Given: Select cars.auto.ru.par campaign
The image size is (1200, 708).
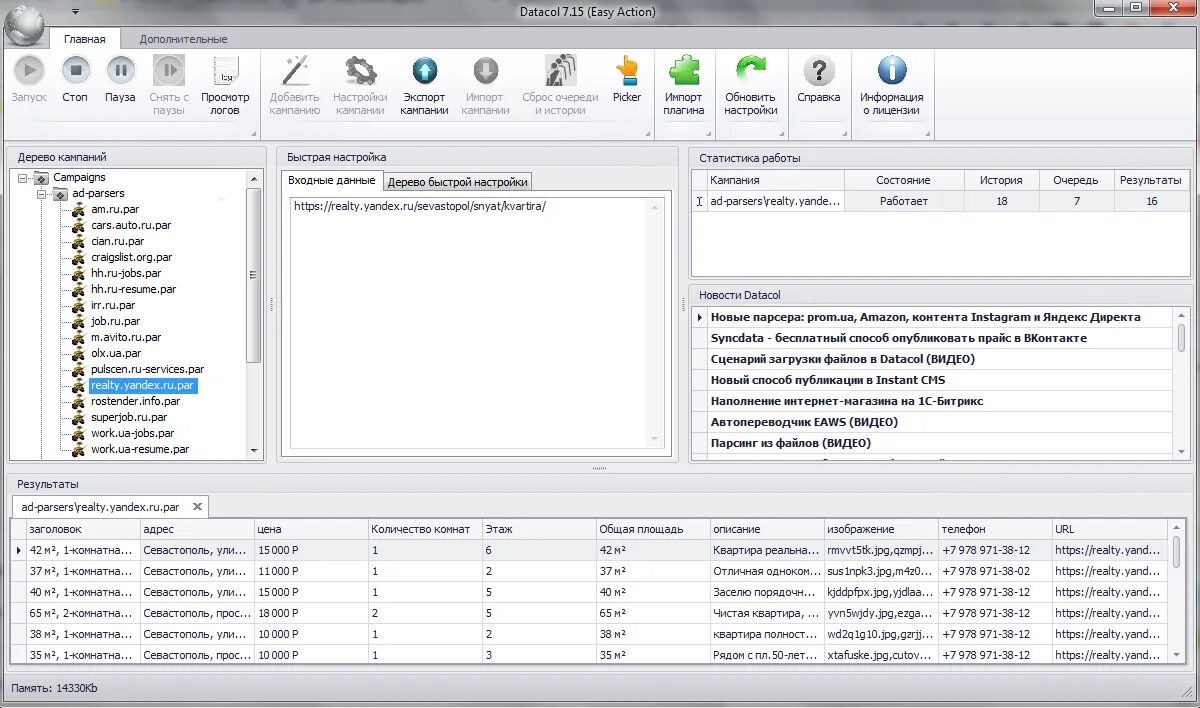Looking at the screenshot, I should point(131,225).
